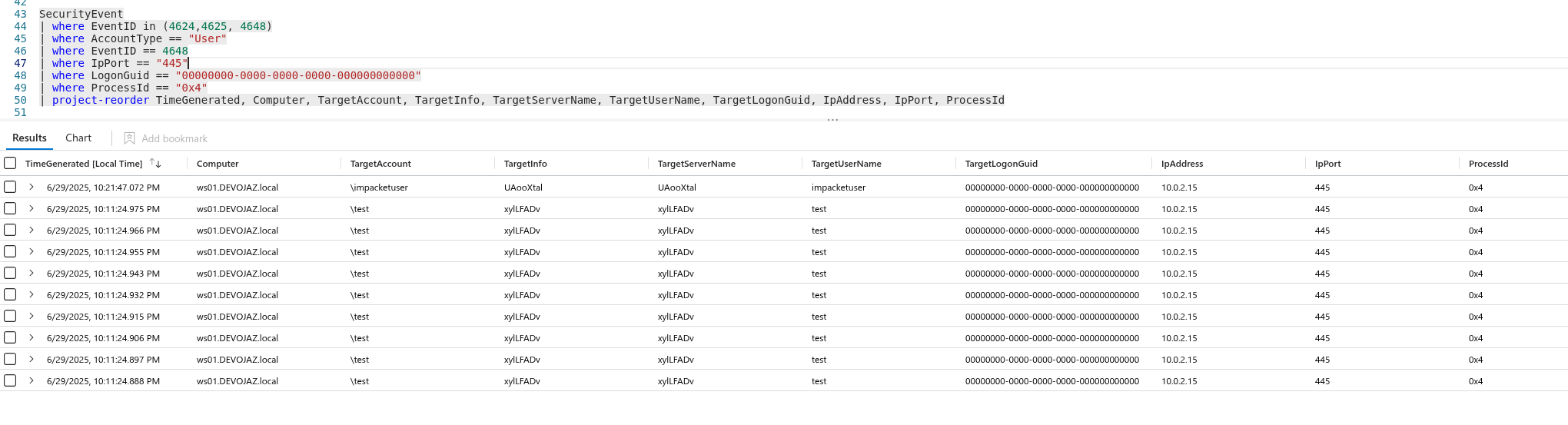1568x425 pixels.
Task: Click the IpAddress column header
Action: coord(1182,164)
